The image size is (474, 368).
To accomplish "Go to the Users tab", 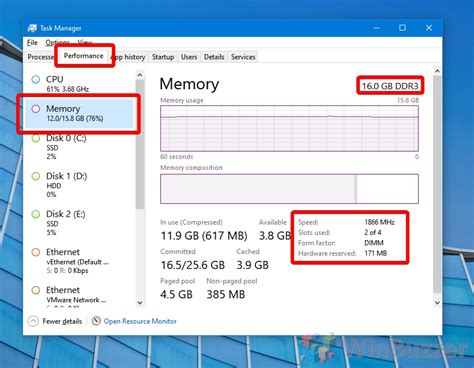I will pyautogui.click(x=189, y=57).
